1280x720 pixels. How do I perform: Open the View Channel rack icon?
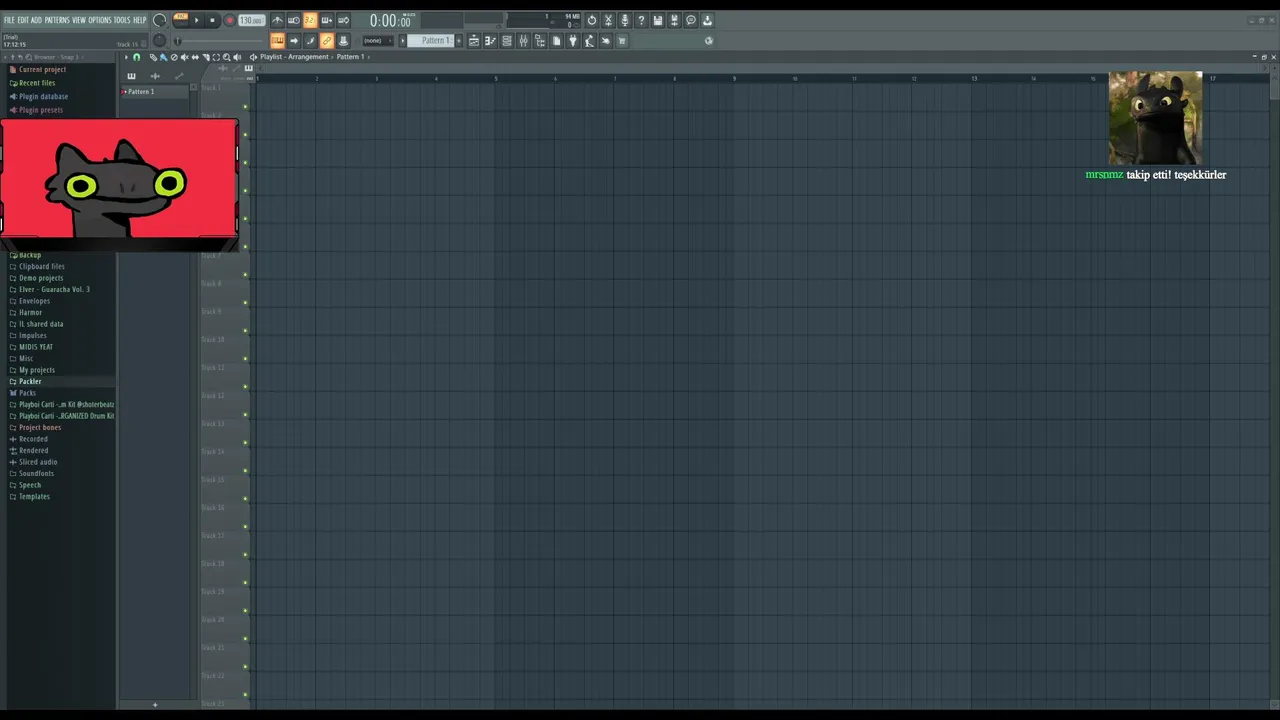(507, 41)
